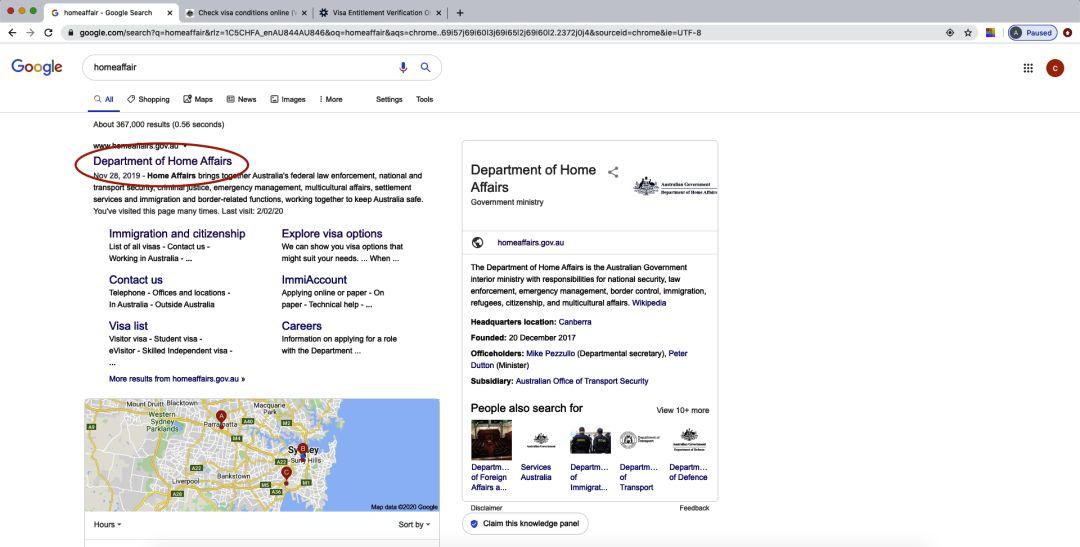Open homeaffairs.gov.au link in knowledge panel

click(530, 242)
